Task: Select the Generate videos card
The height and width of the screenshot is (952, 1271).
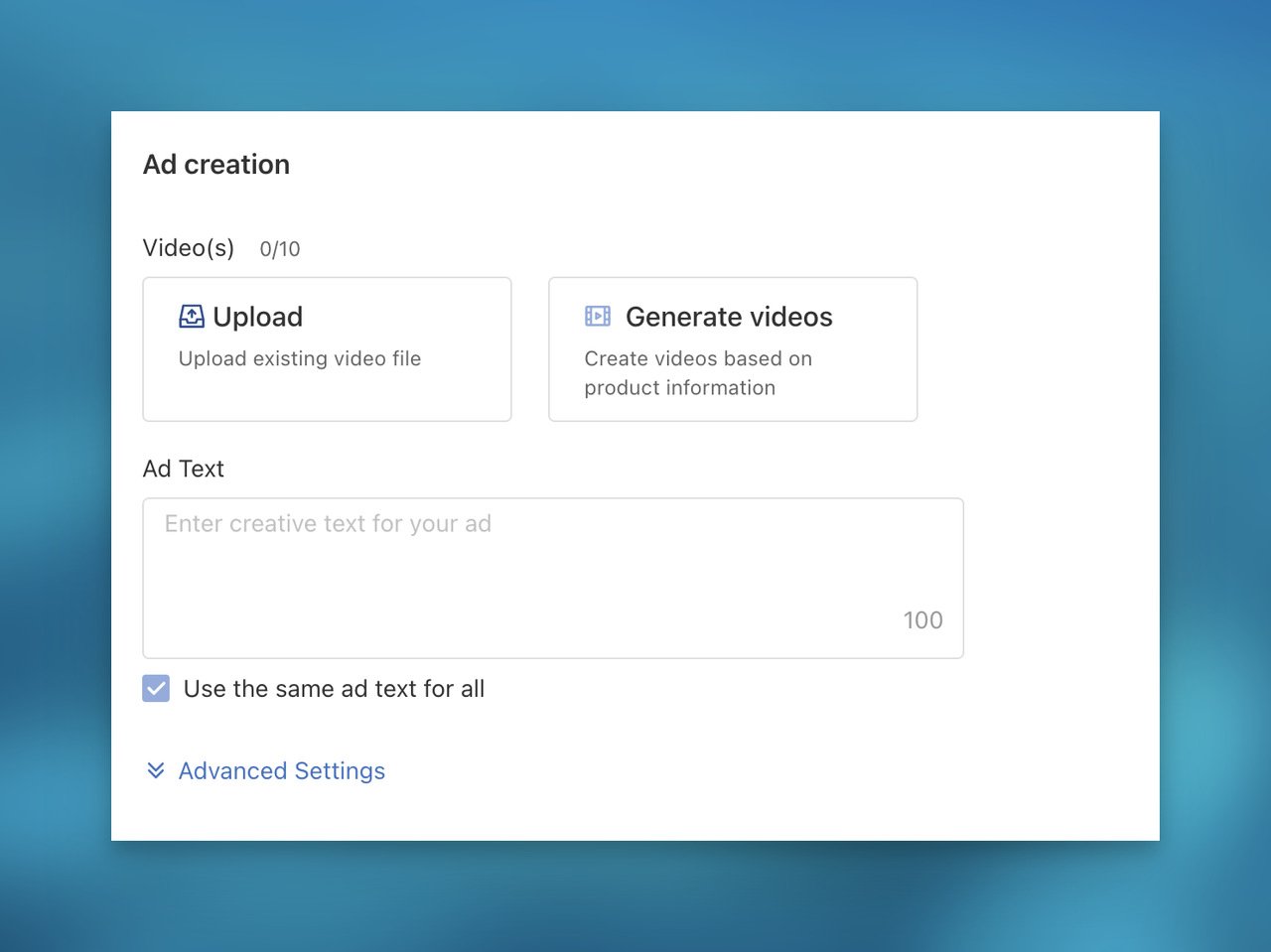Action: tap(733, 349)
